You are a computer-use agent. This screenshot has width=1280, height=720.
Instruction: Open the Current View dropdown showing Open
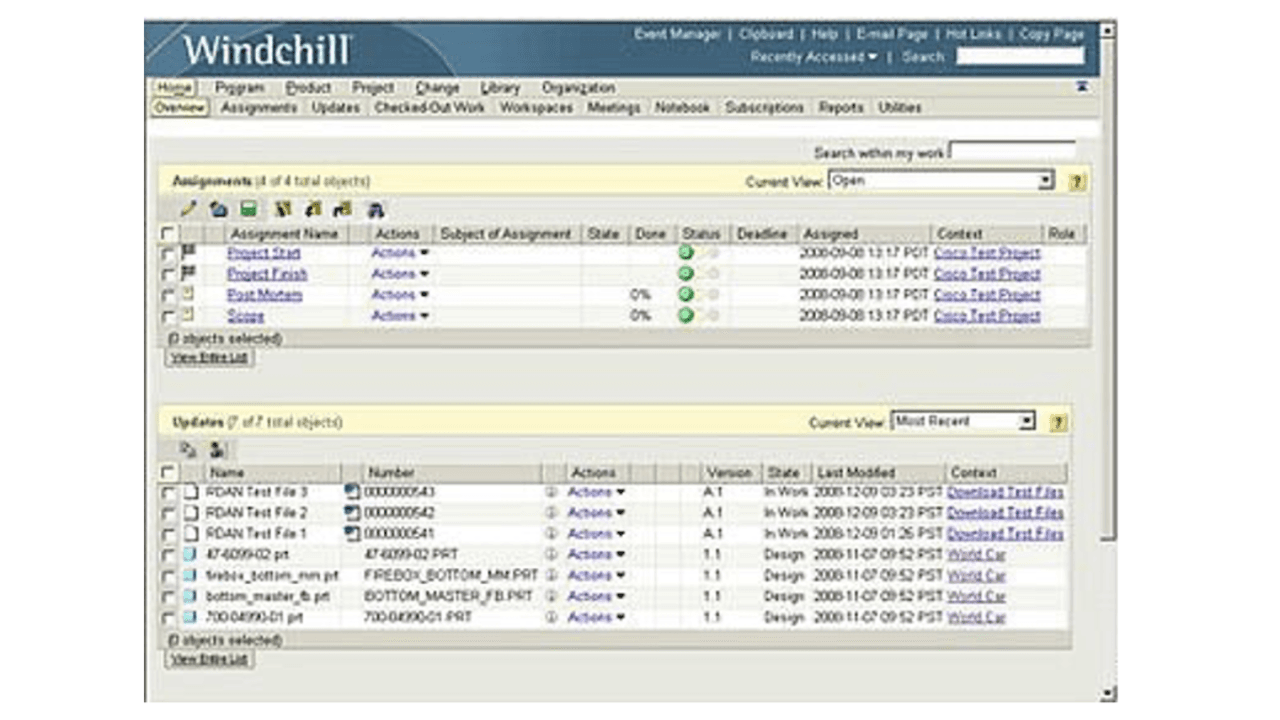(941, 181)
